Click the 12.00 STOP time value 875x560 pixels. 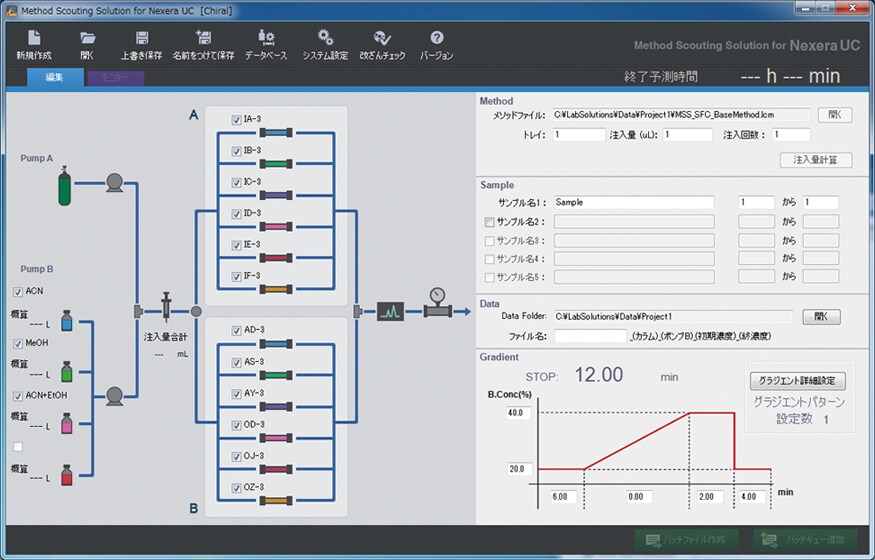click(x=599, y=375)
